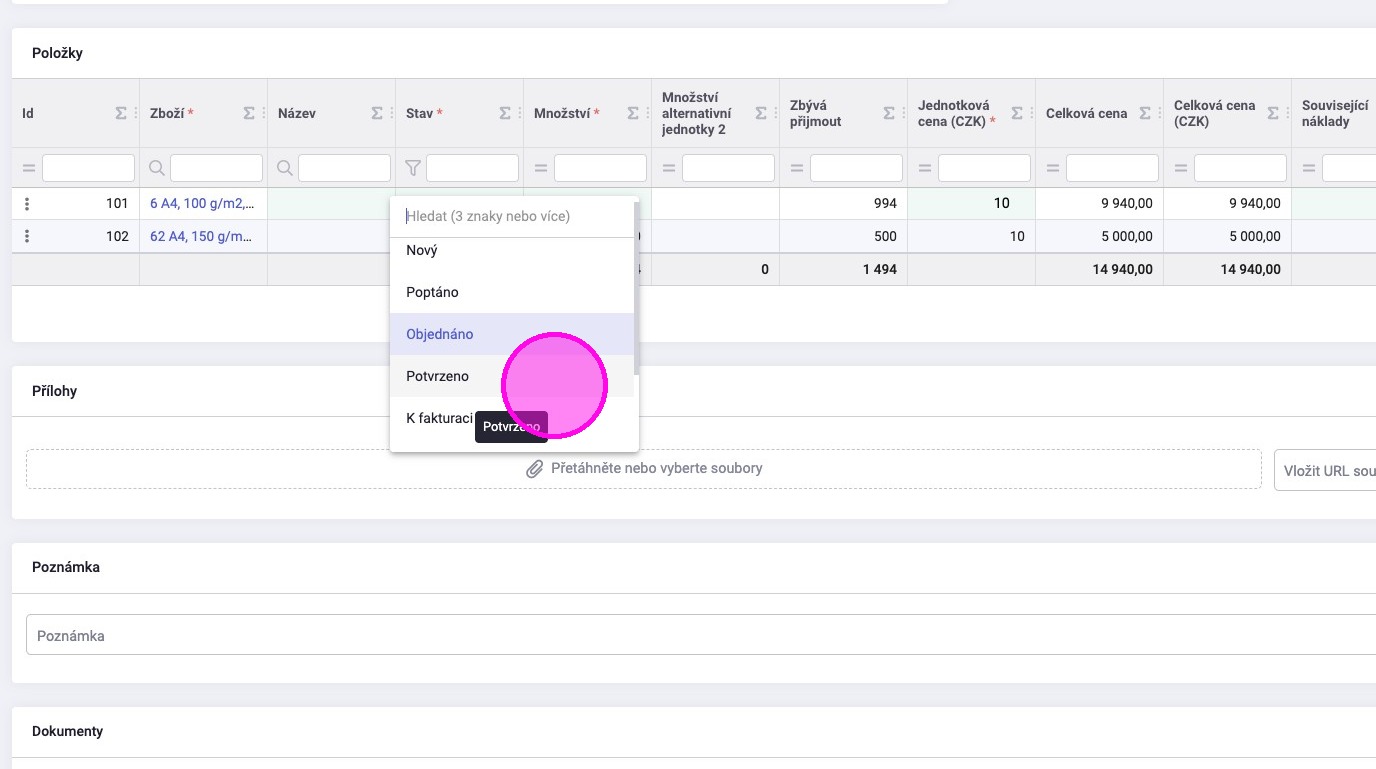The width and height of the screenshot is (1376, 769).
Task: Click the magnifier icon in Název filter
Action: 284,168
